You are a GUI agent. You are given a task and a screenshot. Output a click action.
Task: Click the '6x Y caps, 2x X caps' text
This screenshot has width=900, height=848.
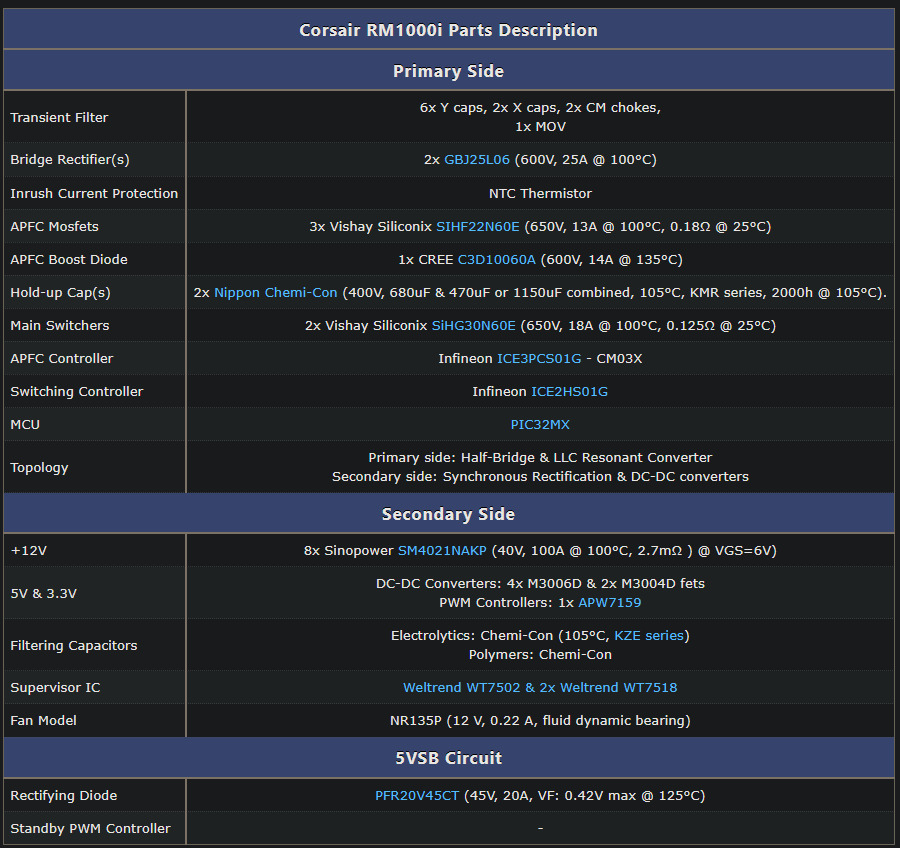click(x=540, y=108)
